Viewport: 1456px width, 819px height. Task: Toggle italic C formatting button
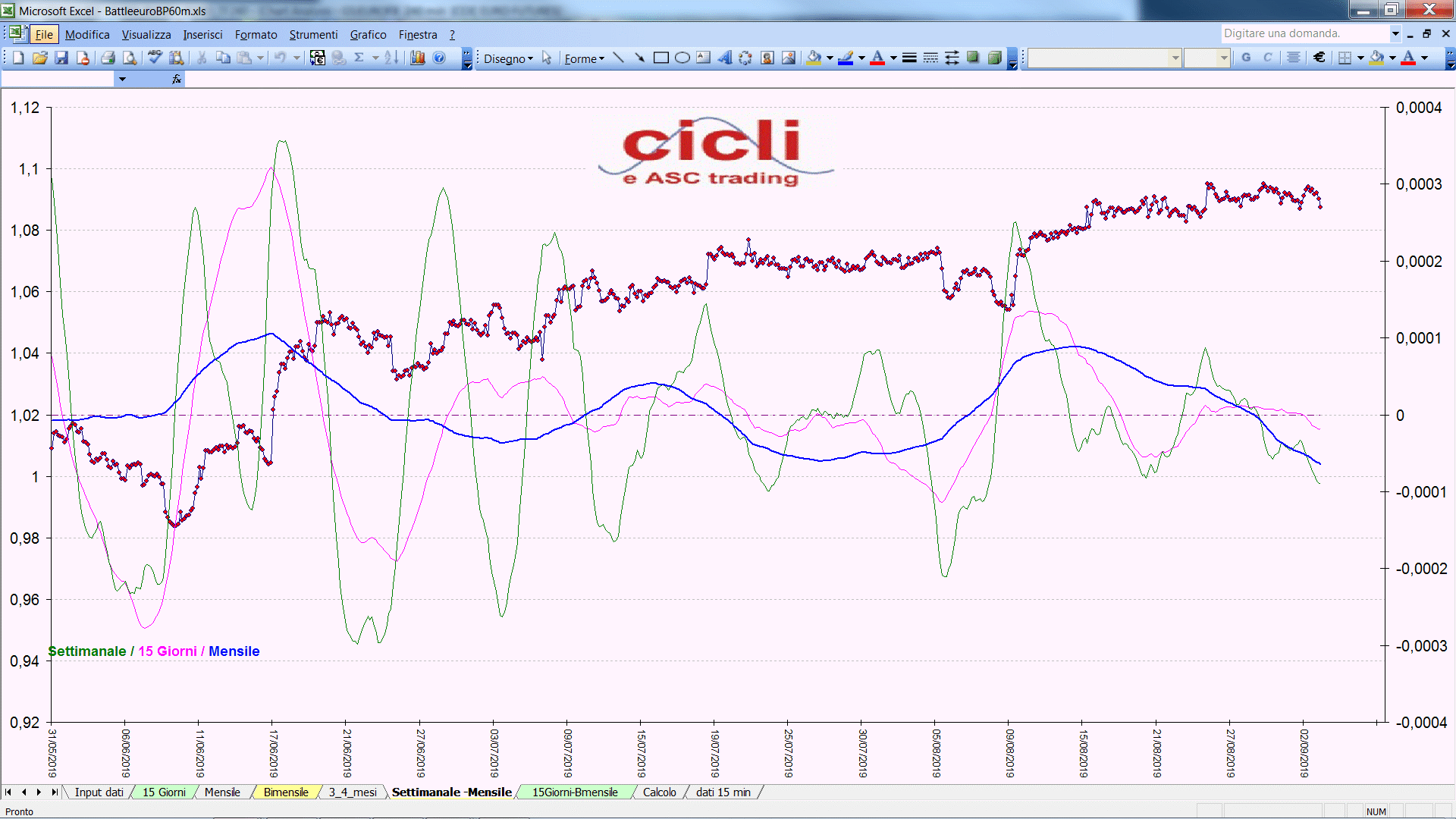tap(1267, 58)
